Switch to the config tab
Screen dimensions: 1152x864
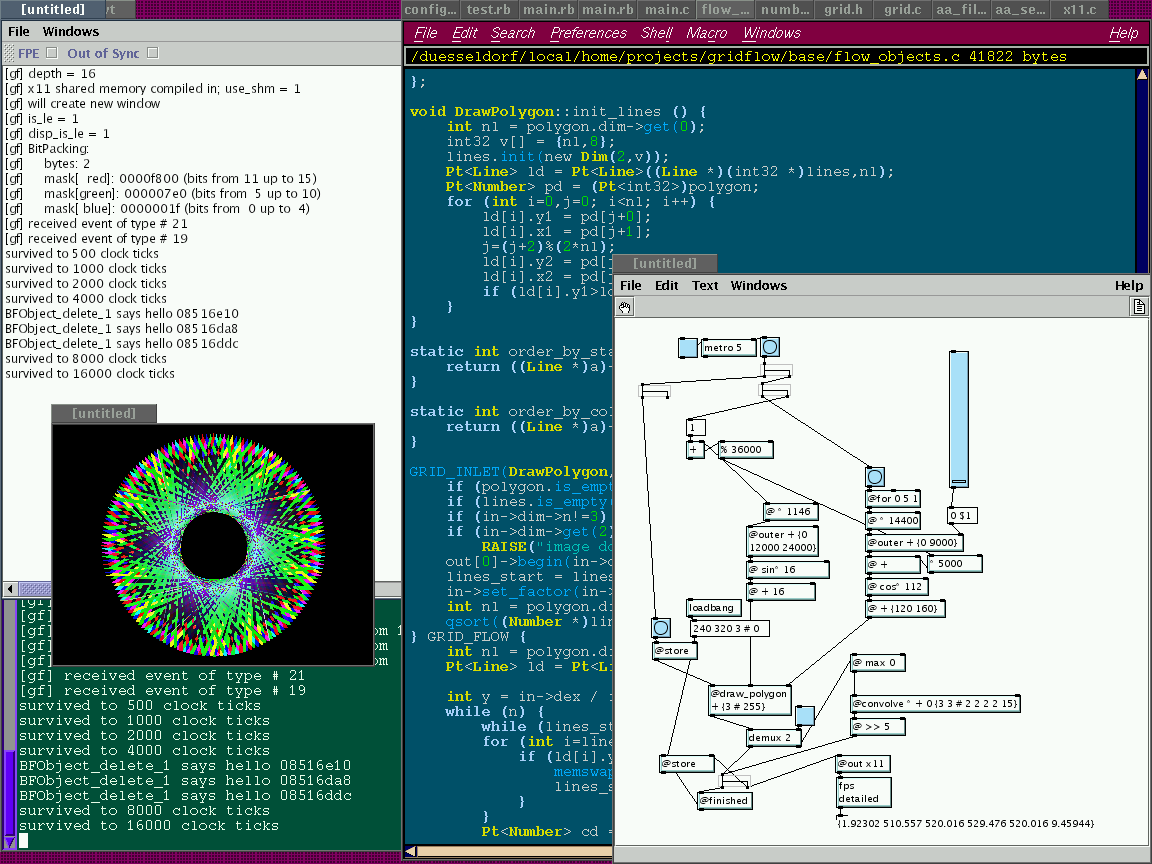(x=431, y=10)
